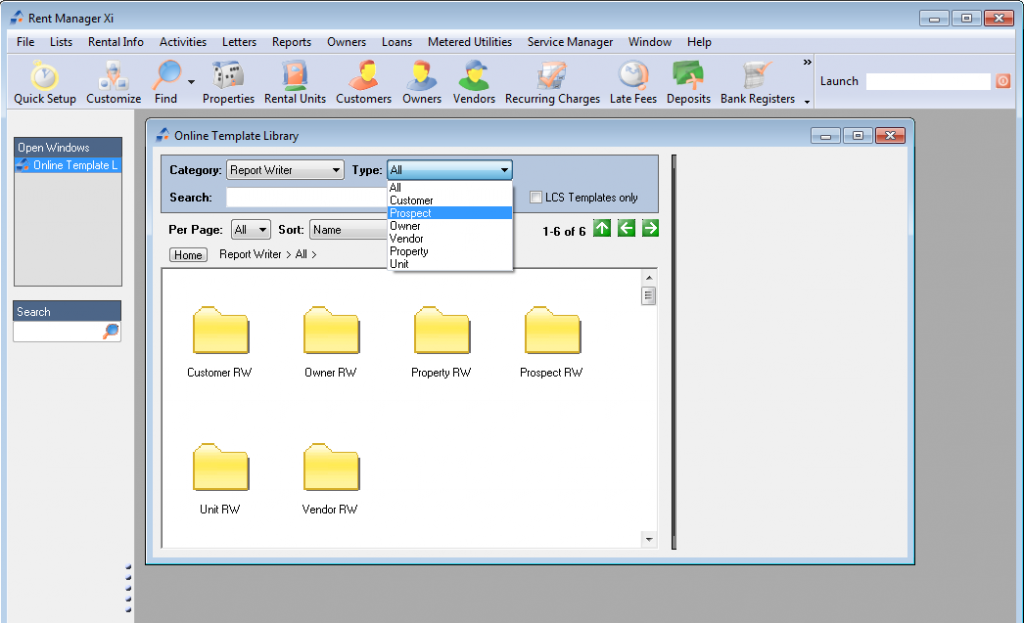Launch the Find magnifier tool
Screen dimensions: 1024x623
click(x=166, y=82)
